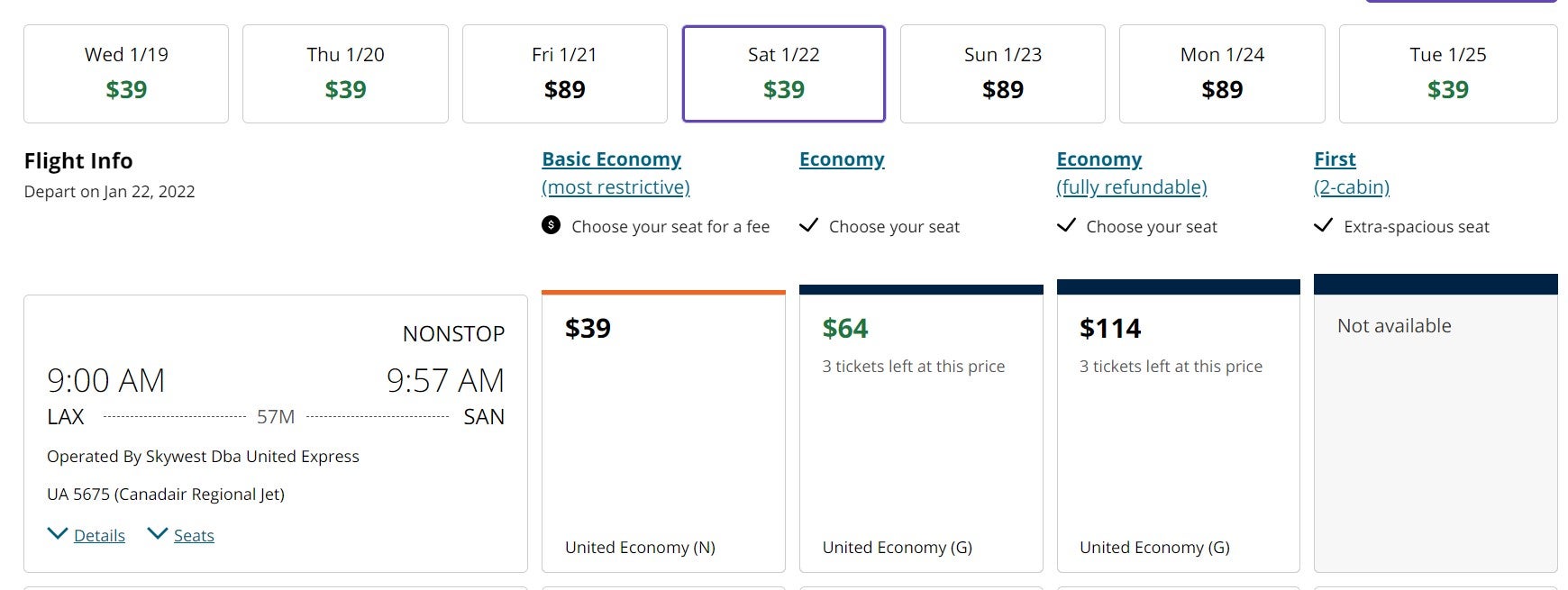The width and height of the screenshot is (1568, 590).
Task: Click the Not available First fare cell
Action: [x=1436, y=423]
